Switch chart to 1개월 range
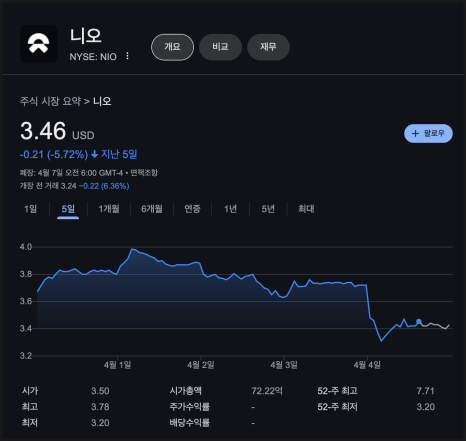 (109, 209)
